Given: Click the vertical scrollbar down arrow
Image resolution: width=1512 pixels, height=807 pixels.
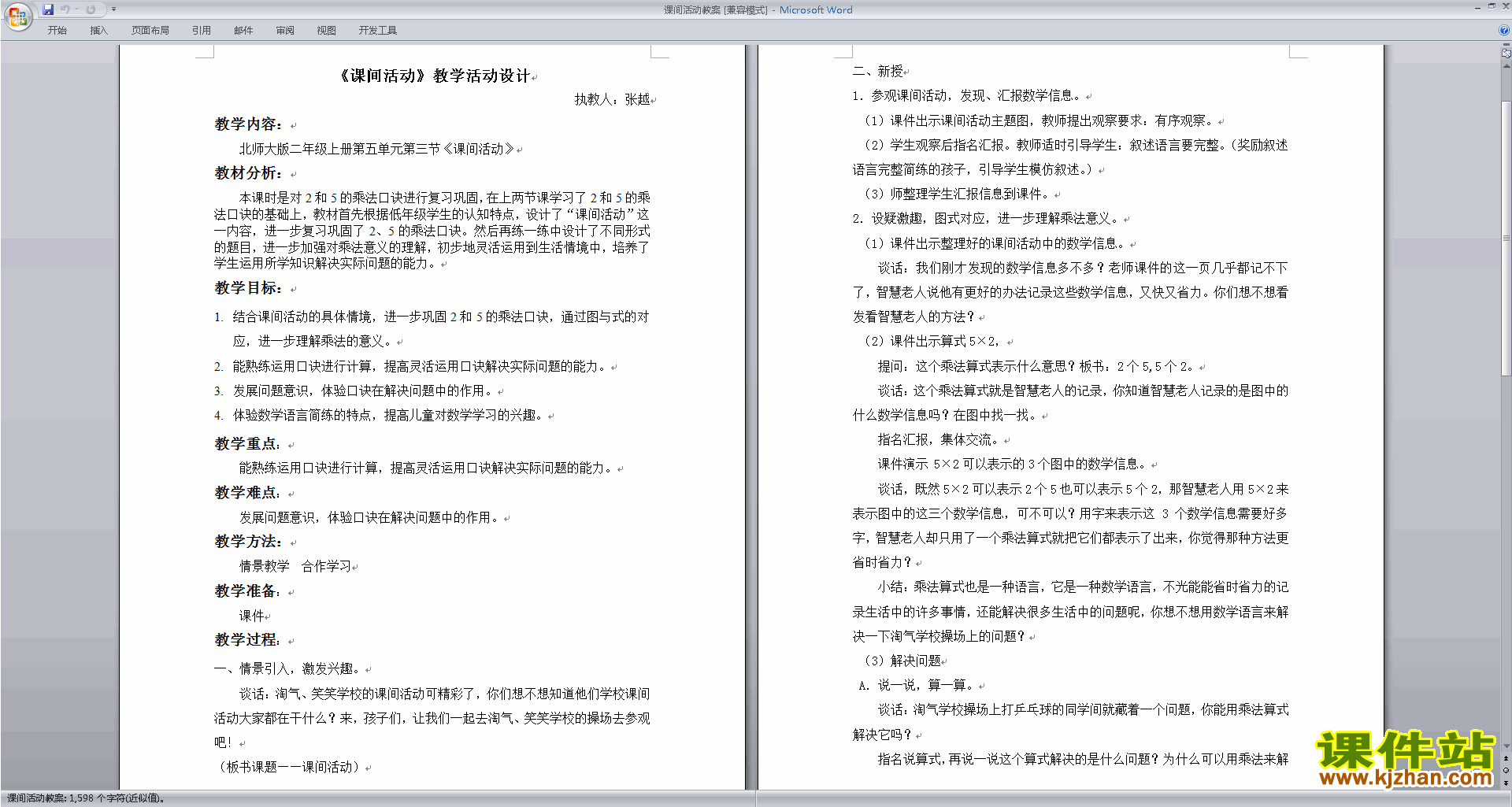Looking at the screenshot, I should (x=1506, y=746).
